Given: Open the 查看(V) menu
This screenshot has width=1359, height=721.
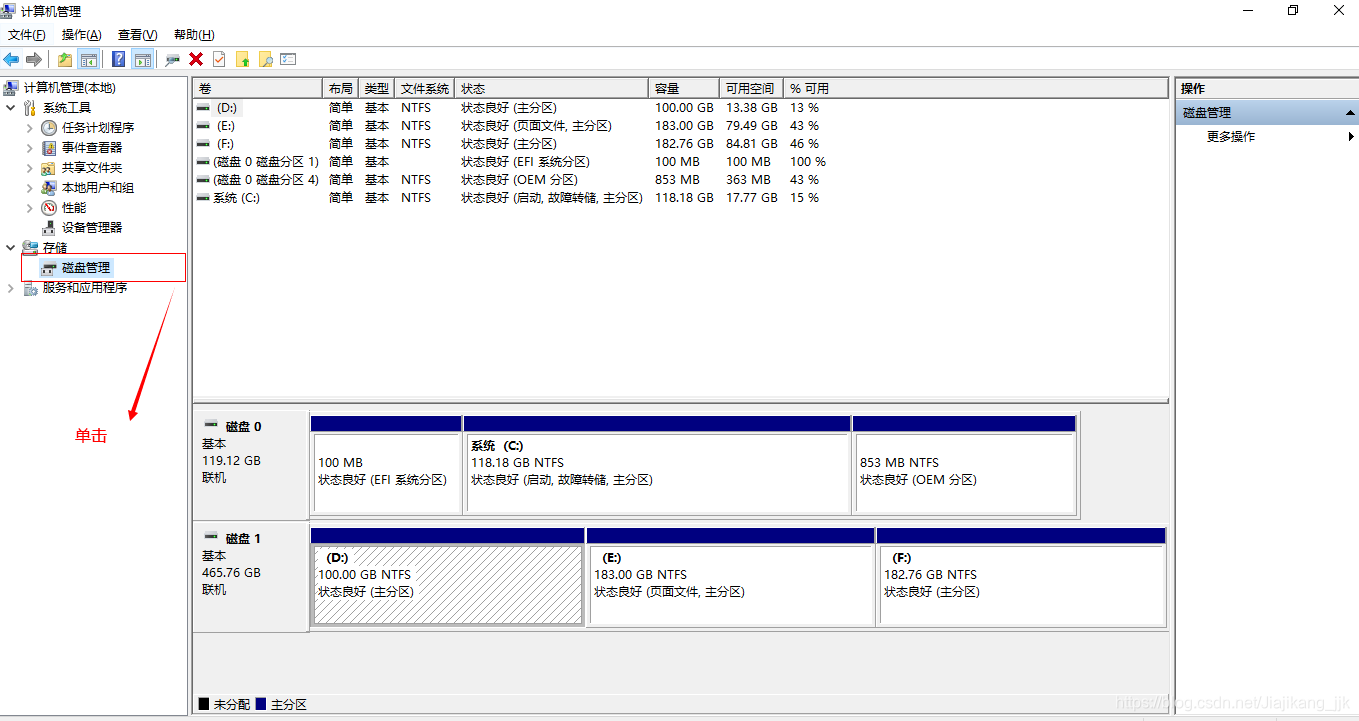Looking at the screenshot, I should coord(137,35).
